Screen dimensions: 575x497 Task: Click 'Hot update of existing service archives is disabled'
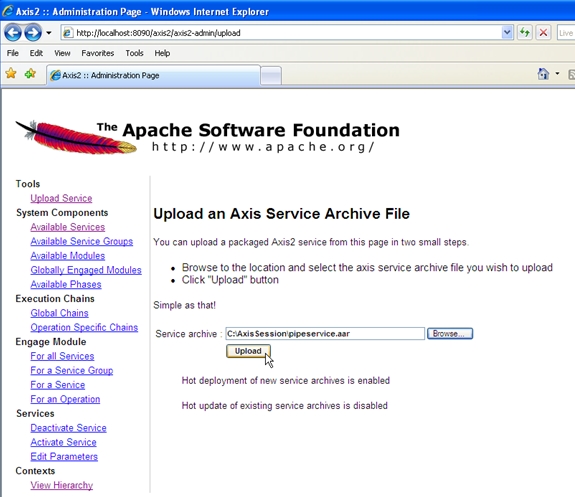[x=285, y=406]
